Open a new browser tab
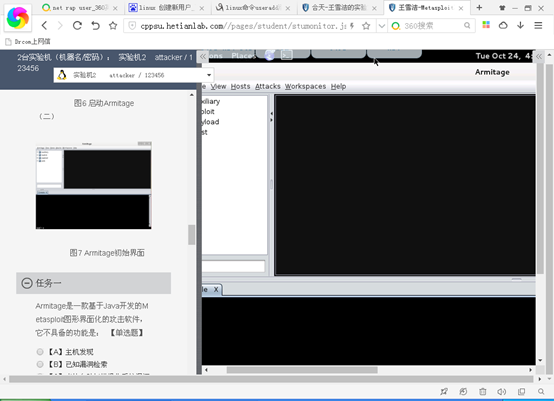This screenshot has height=401, width=554. (x=479, y=7)
